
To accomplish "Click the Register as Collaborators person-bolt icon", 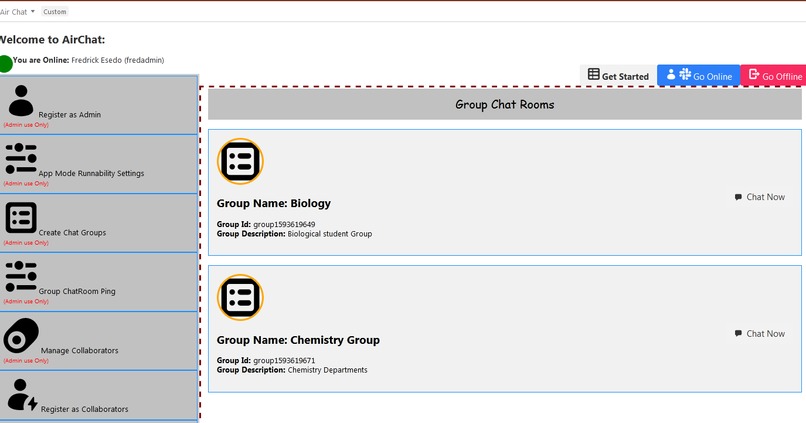I will [23, 395].
